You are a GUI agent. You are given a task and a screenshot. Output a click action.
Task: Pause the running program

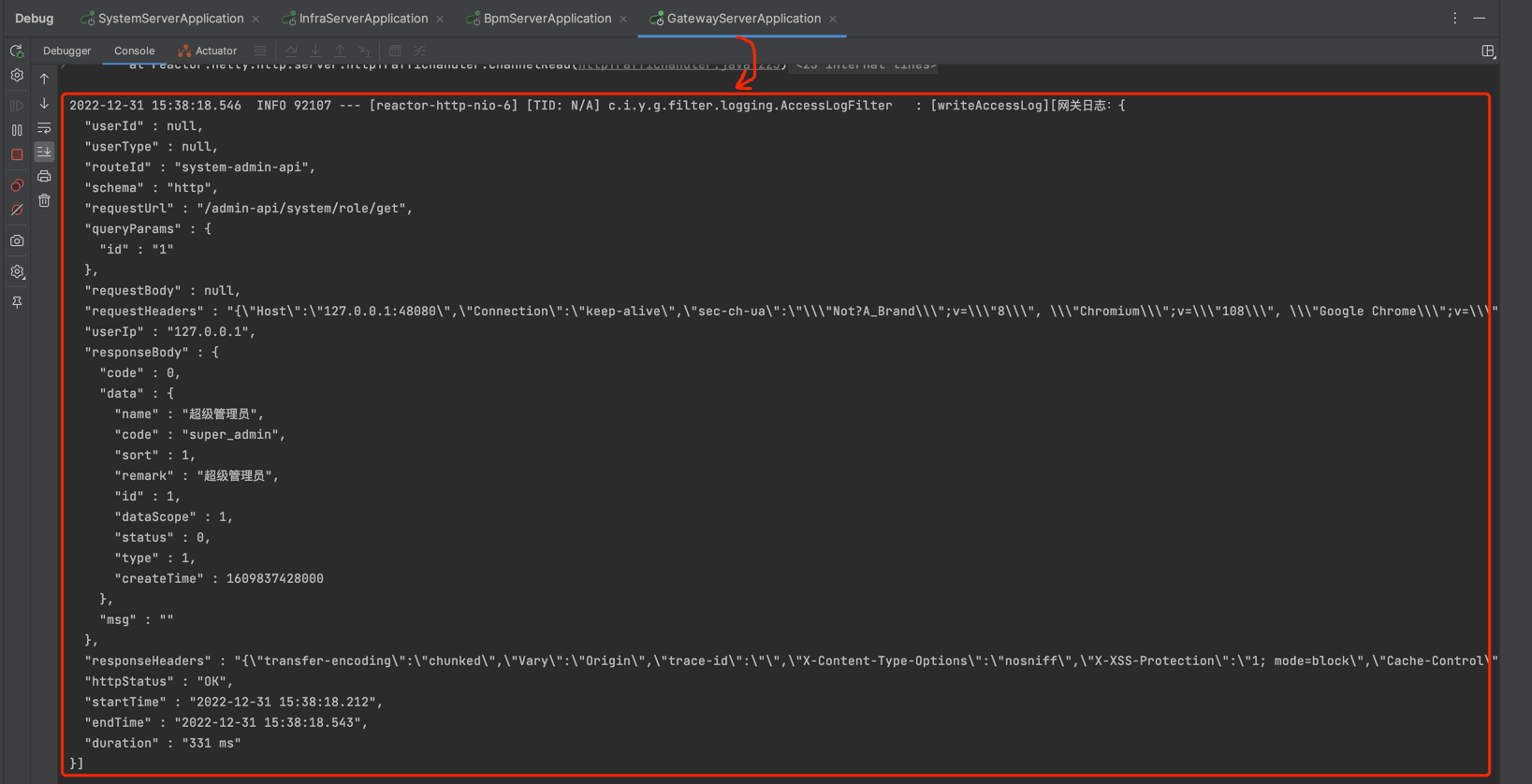point(17,130)
